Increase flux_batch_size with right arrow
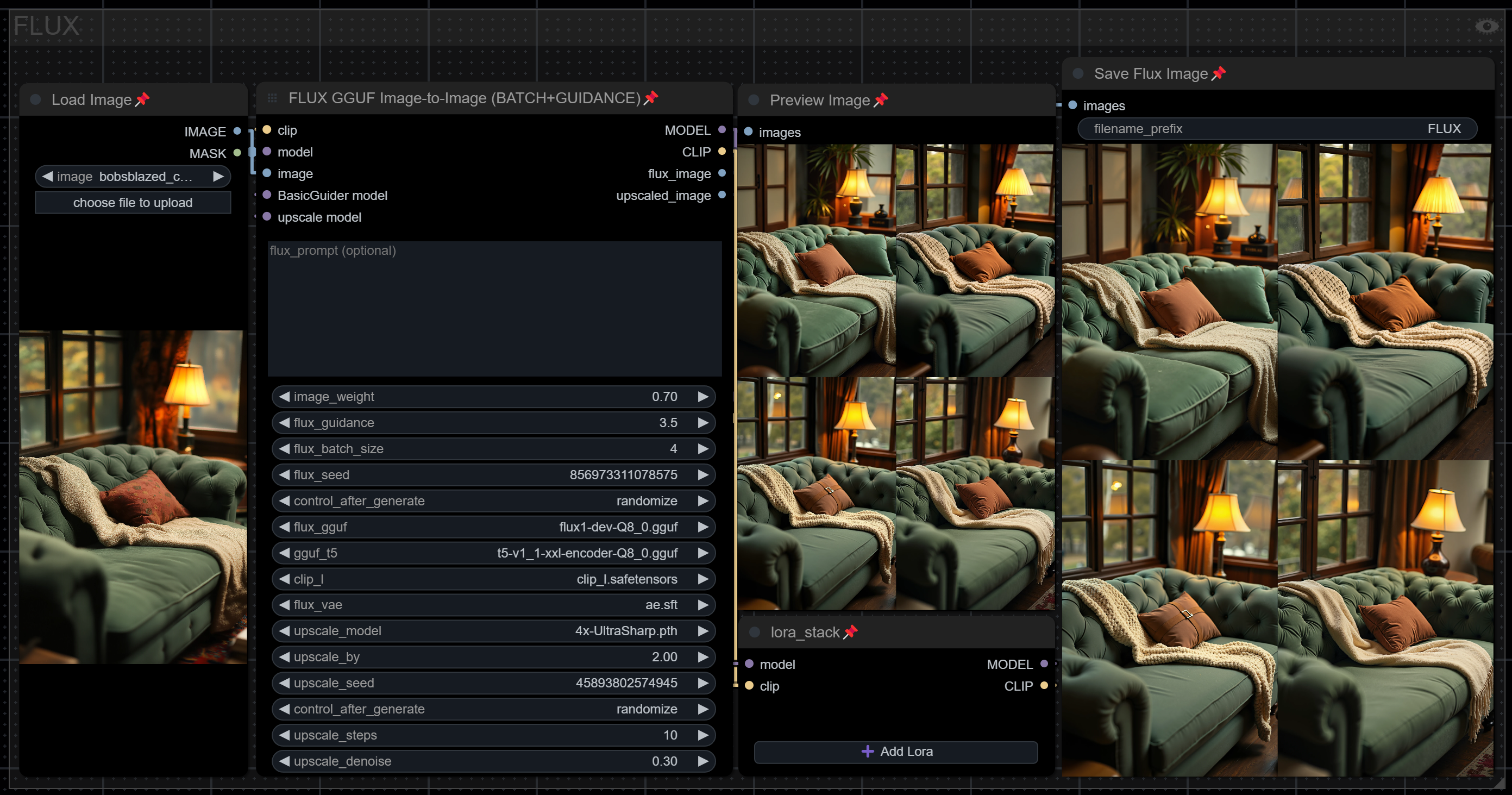The width and height of the screenshot is (1512, 795). (x=702, y=449)
